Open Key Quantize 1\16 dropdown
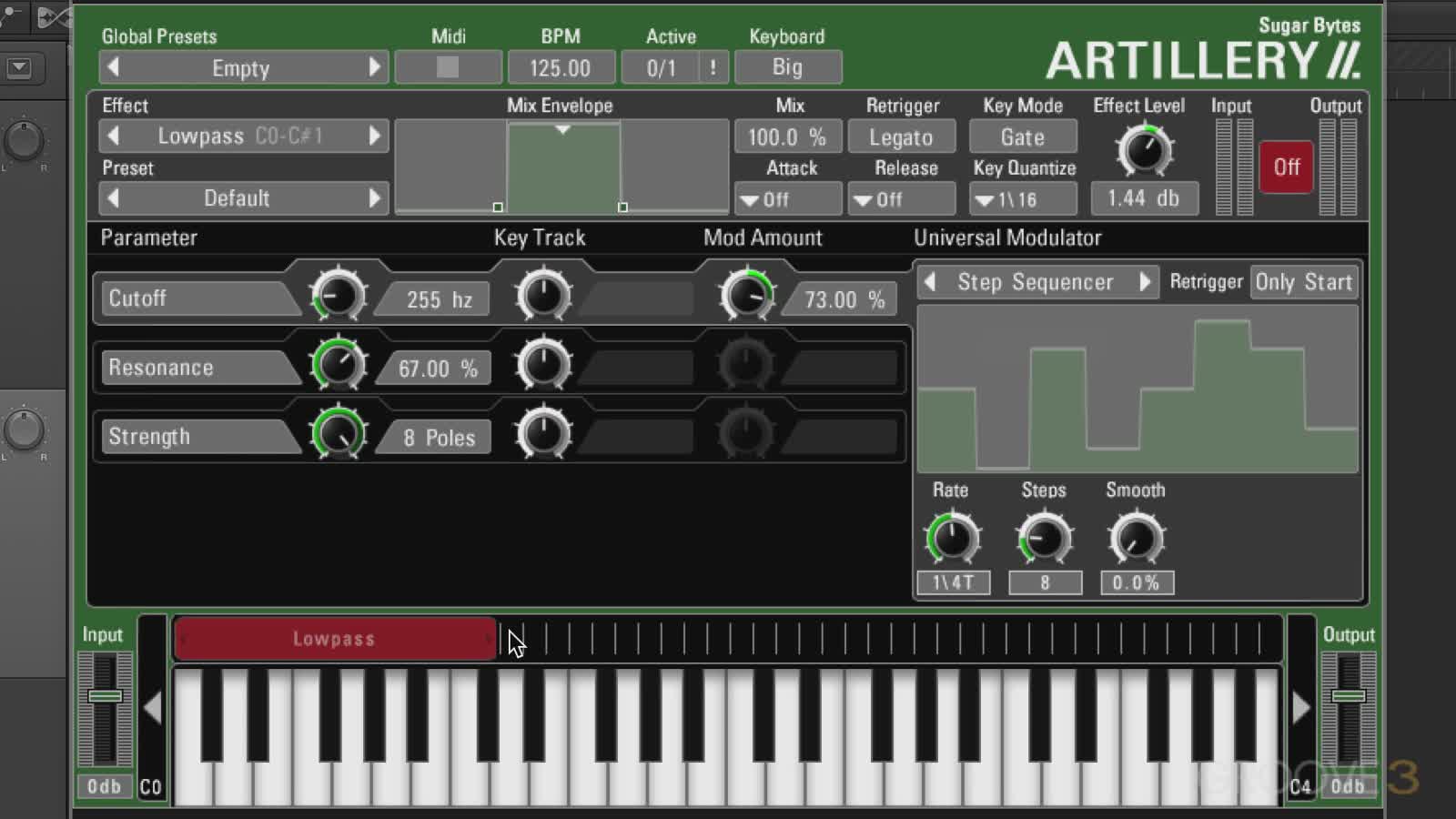Screen dimensions: 1456x819 1023,199
